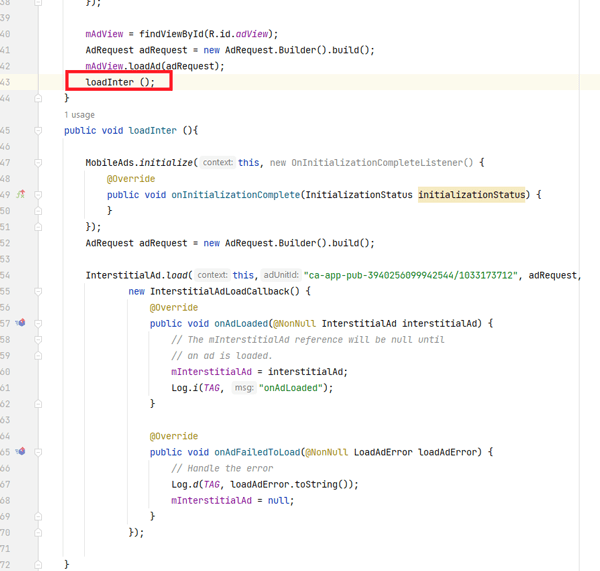Click InterstitialAdLoadCallback() on line 55
Viewport: 600px width, 571px height.
(225, 291)
